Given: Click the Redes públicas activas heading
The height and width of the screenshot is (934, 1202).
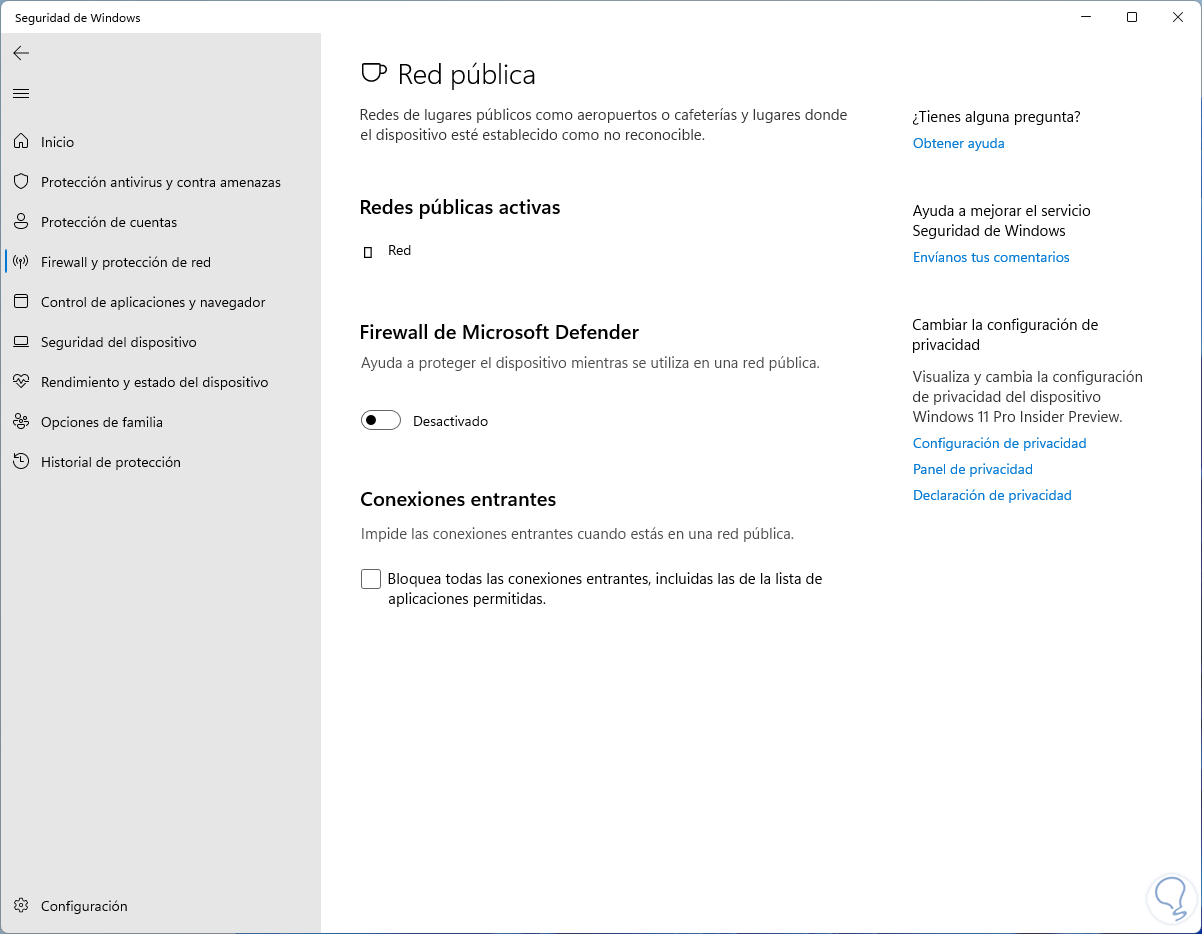Looking at the screenshot, I should tap(459, 207).
